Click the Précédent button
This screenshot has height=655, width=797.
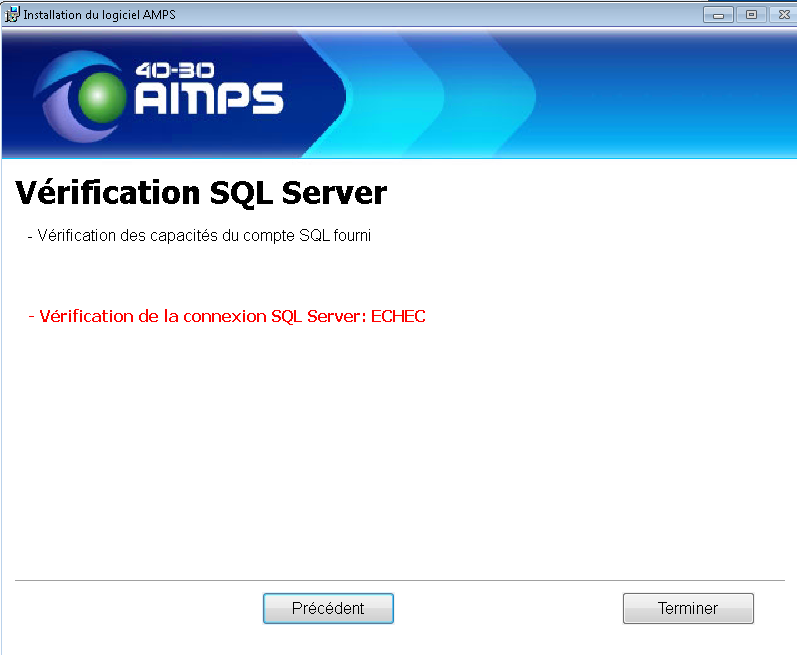pos(328,608)
